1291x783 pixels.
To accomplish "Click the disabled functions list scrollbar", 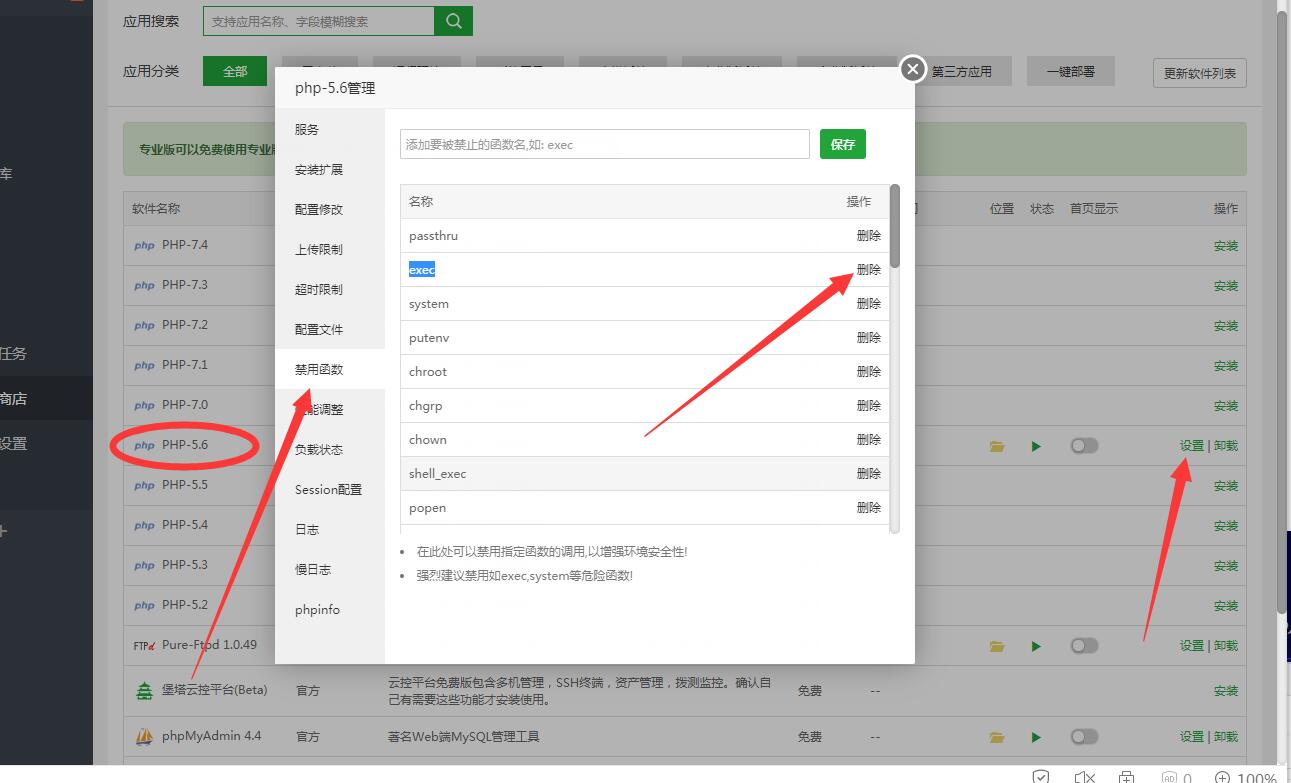I will 895,226.
